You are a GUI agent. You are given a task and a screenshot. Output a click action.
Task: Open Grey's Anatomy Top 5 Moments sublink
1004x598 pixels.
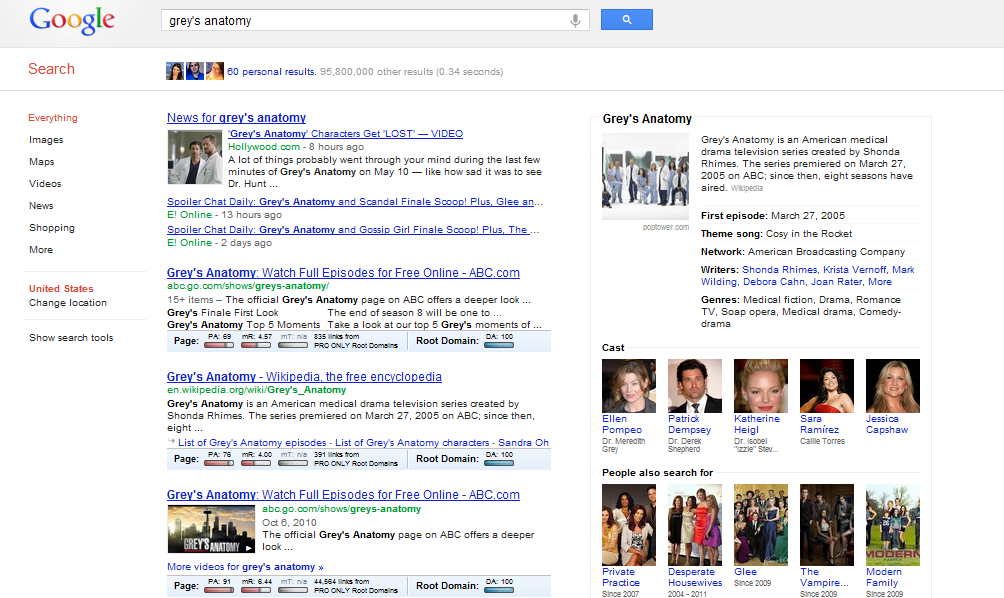click(243, 325)
